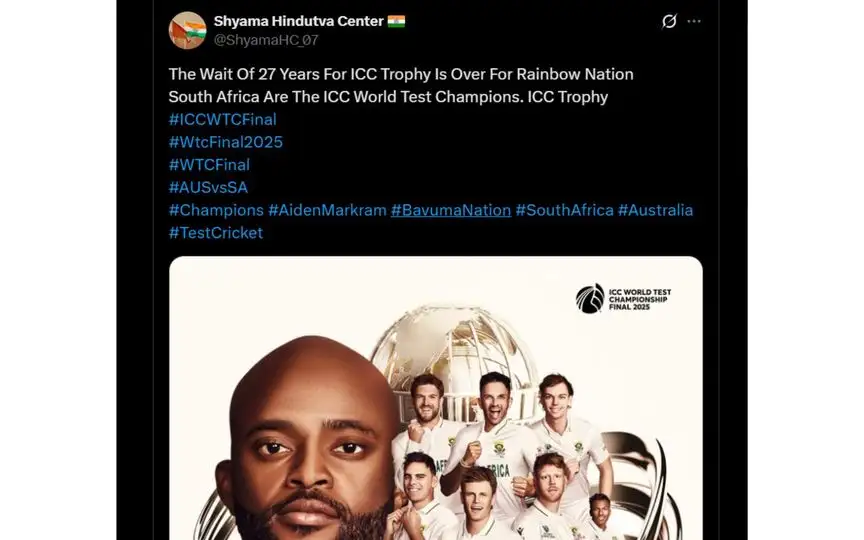Open the Shyama Hindutva Center display name
The height and width of the screenshot is (540, 864).
298,21
